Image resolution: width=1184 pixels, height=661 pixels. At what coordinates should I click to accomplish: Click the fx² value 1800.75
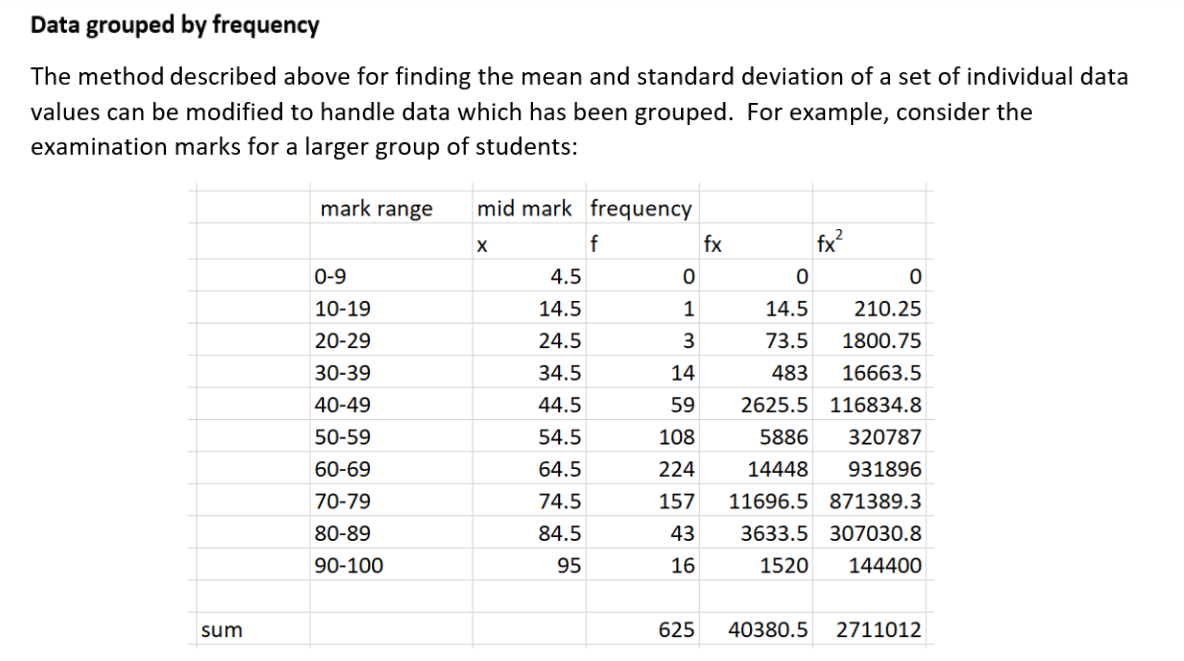tap(882, 341)
